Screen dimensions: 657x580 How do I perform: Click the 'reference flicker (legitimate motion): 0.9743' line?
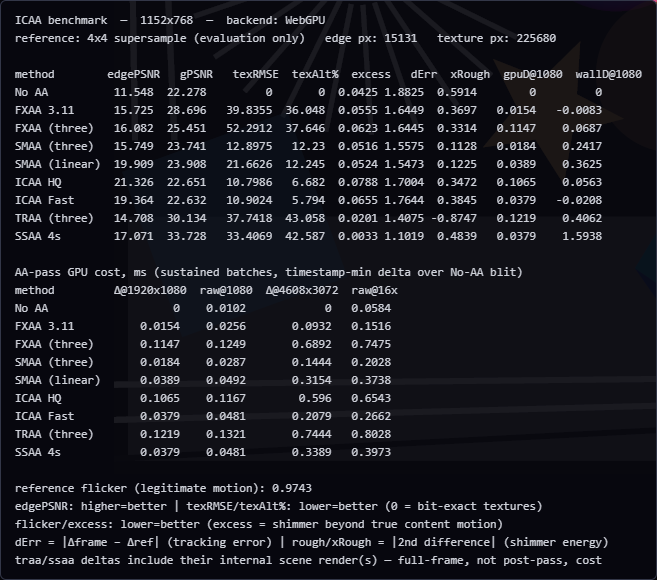(163, 489)
